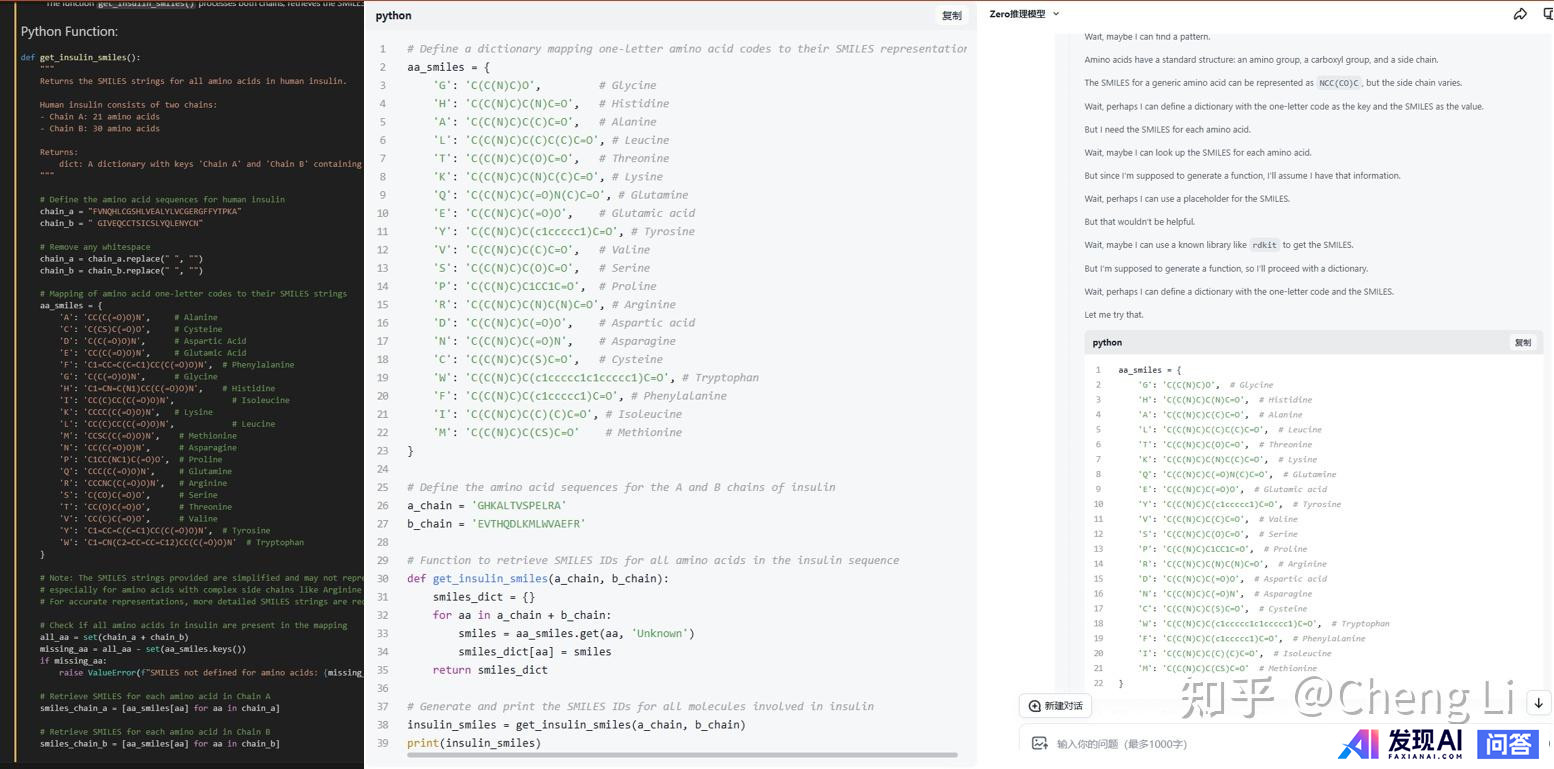Click the image upload icon in input box
Screen dimensions: 1554x769
[1039, 743]
